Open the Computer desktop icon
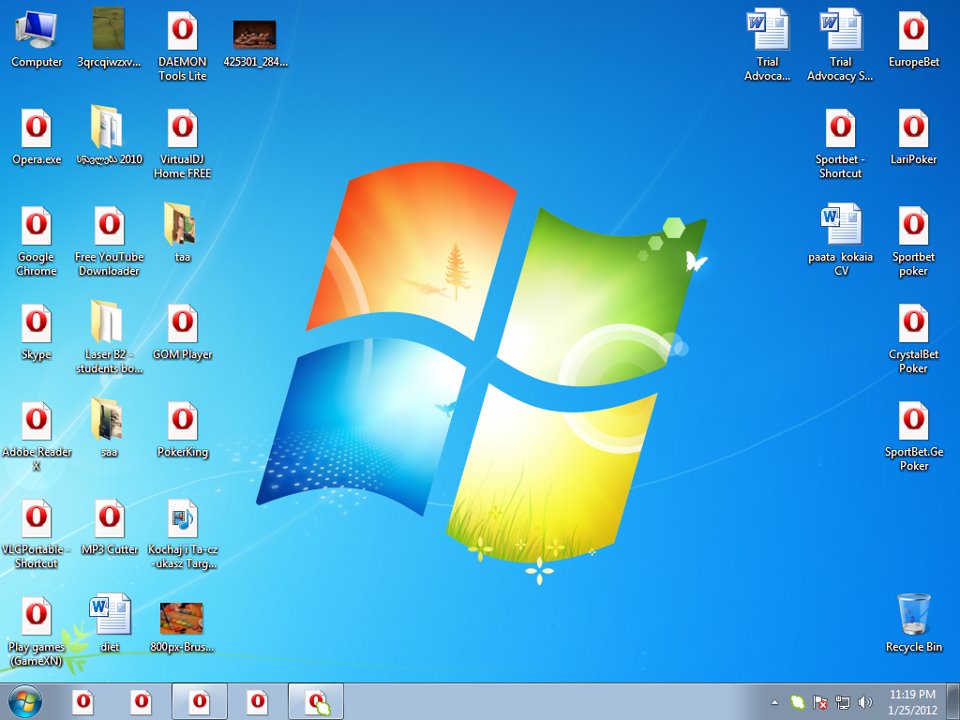Screen dimensions: 960x720 36,31
